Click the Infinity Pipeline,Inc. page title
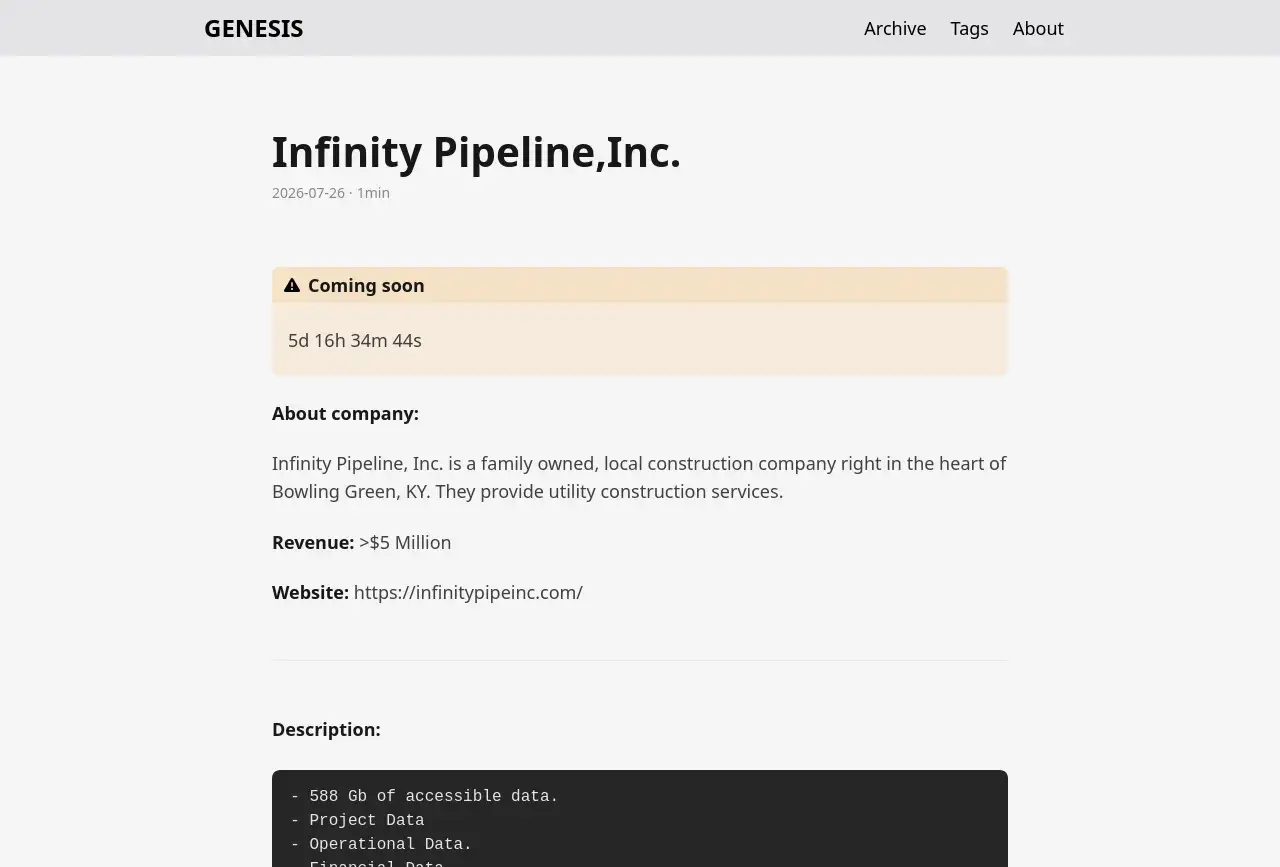This screenshot has height=867, width=1280. (476, 152)
